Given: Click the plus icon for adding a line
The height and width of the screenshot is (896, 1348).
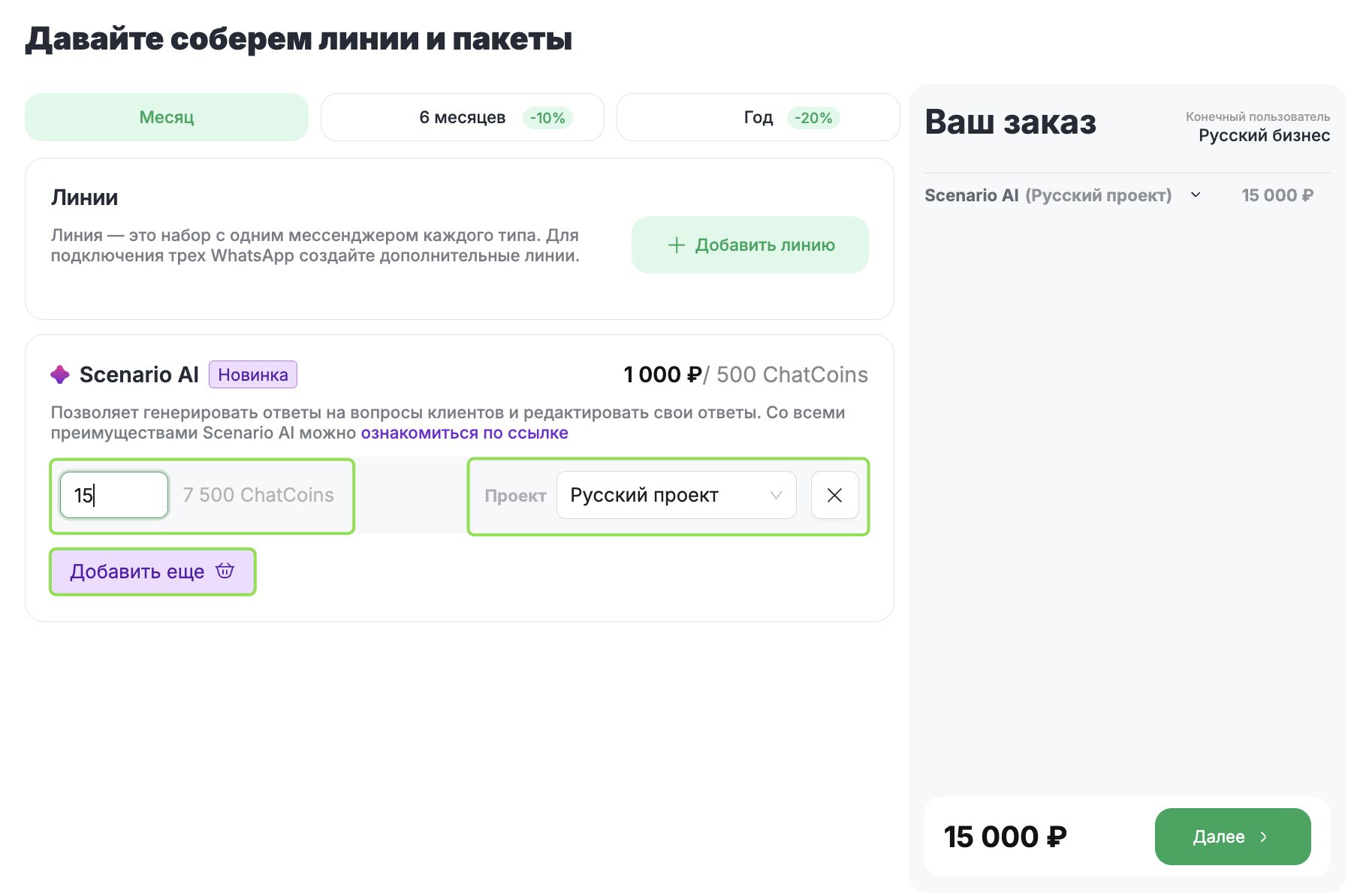Looking at the screenshot, I should coord(677,245).
